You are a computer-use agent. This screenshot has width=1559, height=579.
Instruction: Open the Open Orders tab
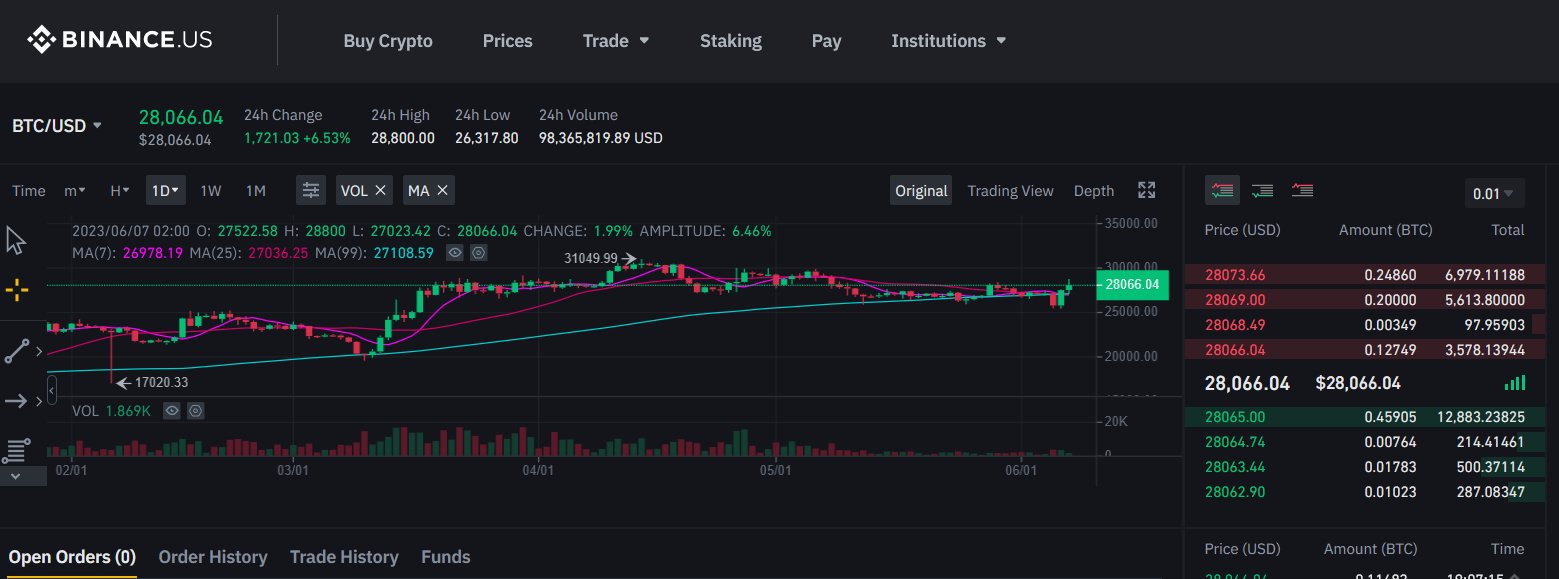coord(72,557)
